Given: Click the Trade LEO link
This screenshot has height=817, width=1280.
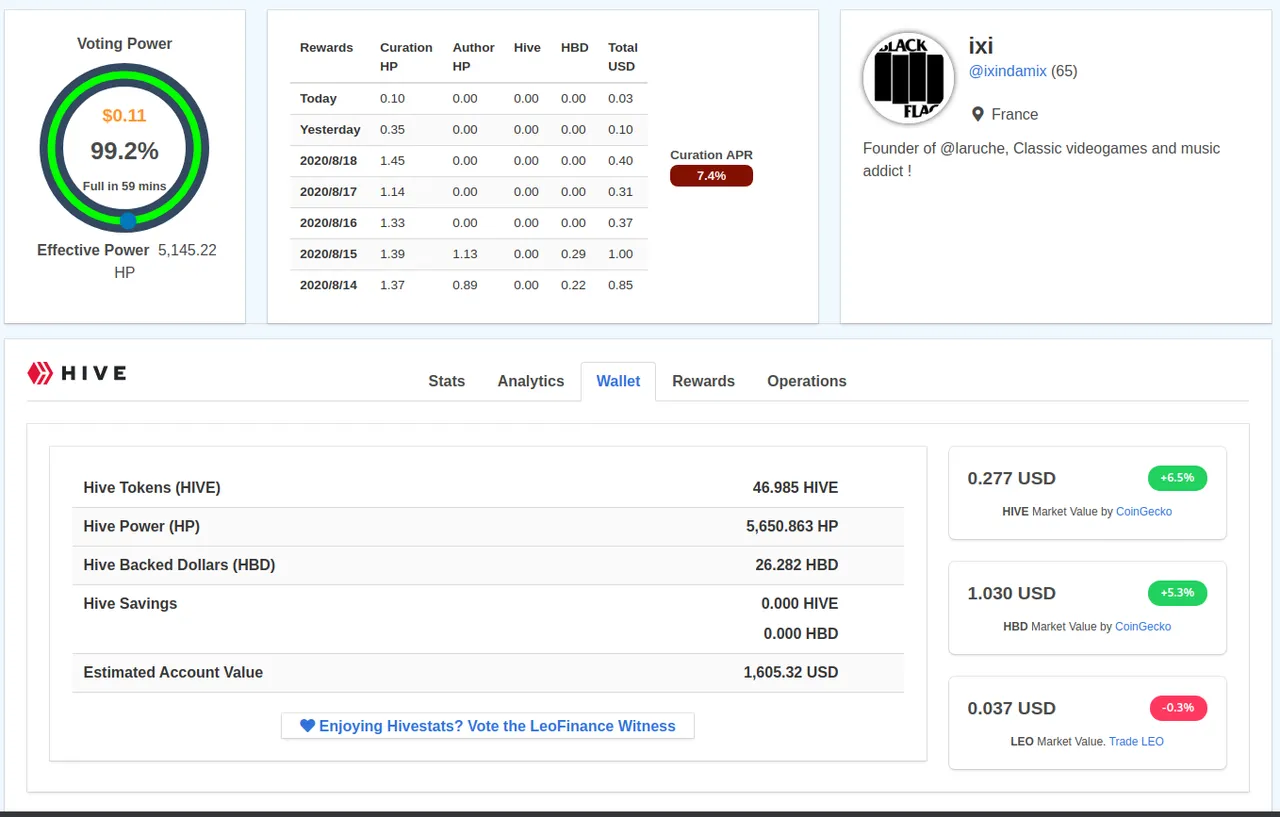Looking at the screenshot, I should coord(1136,741).
